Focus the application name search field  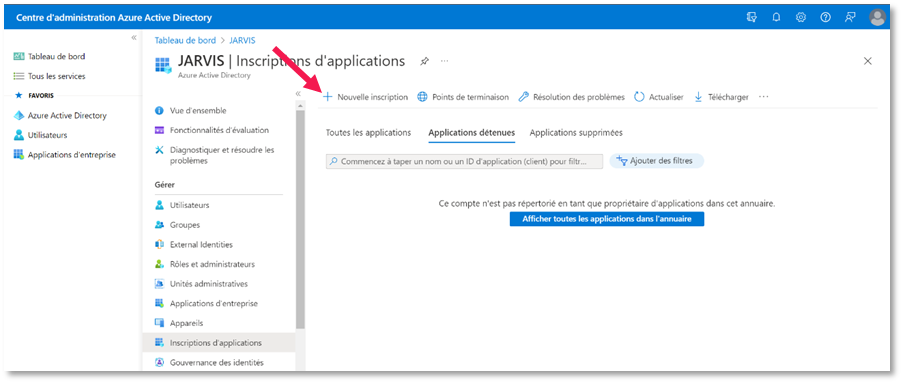(464, 161)
